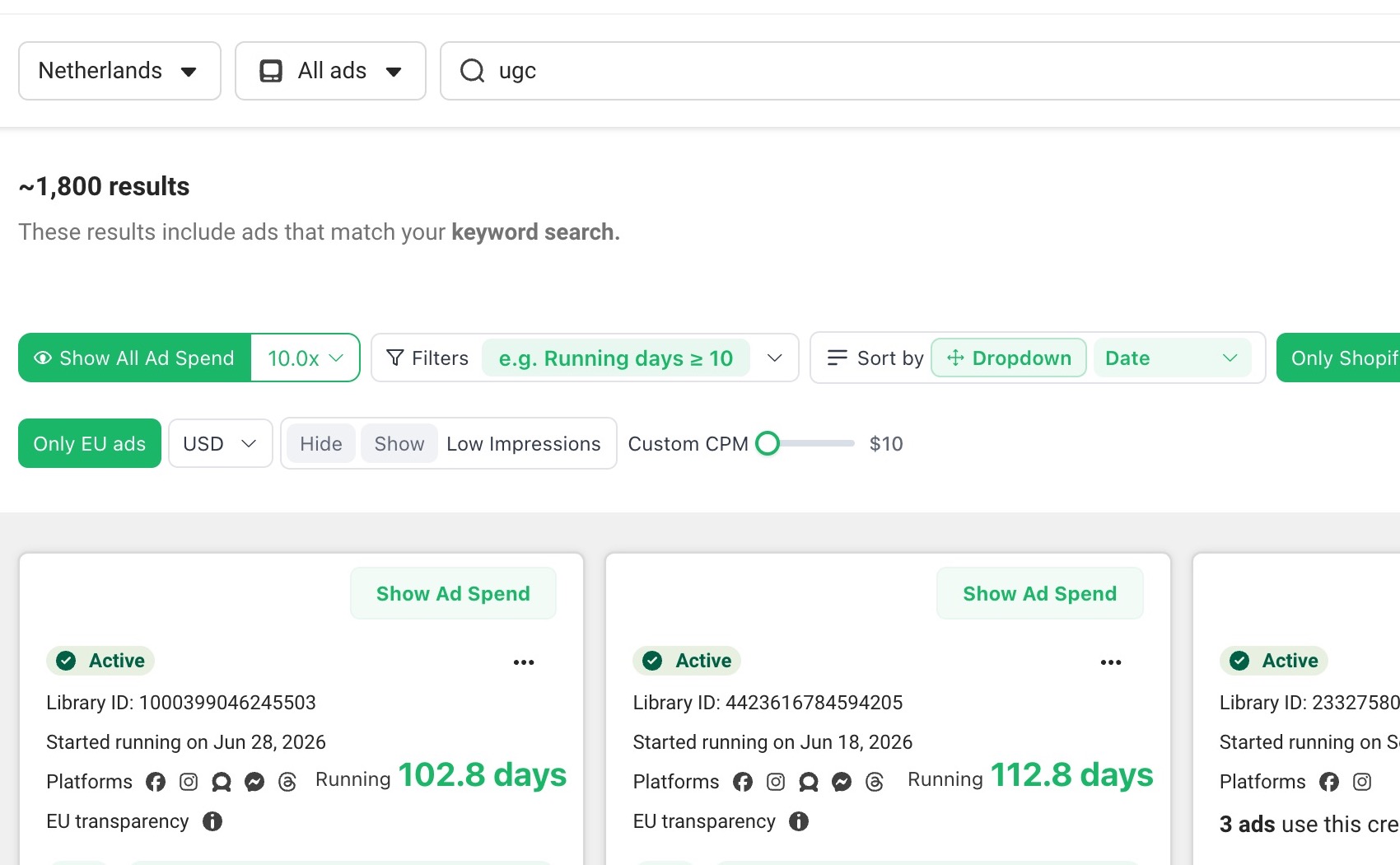Click the Running days filter example field
The width and height of the screenshot is (1400, 865).
click(615, 358)
